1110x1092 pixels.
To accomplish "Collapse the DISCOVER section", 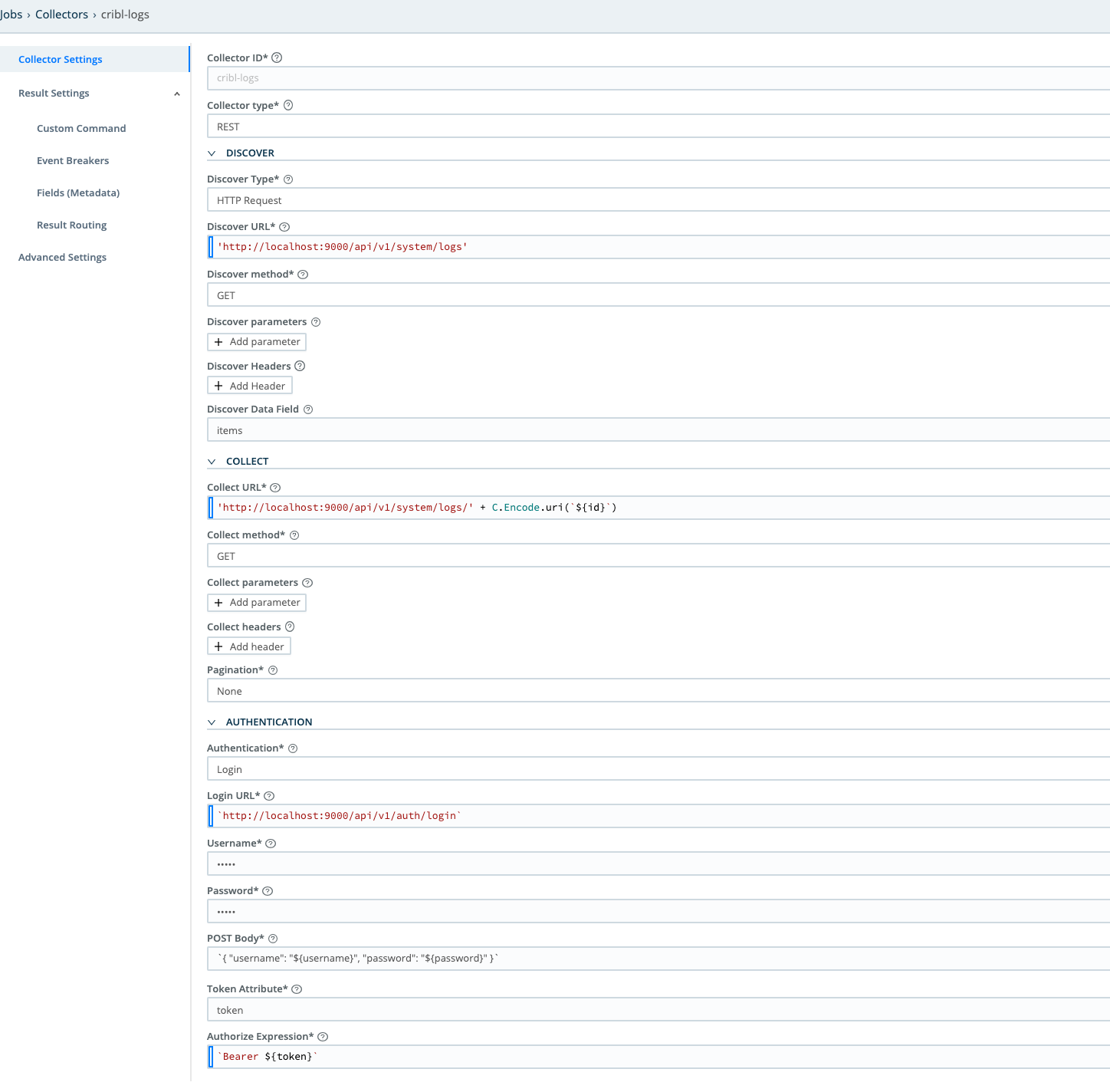I will tap(212, 153).
